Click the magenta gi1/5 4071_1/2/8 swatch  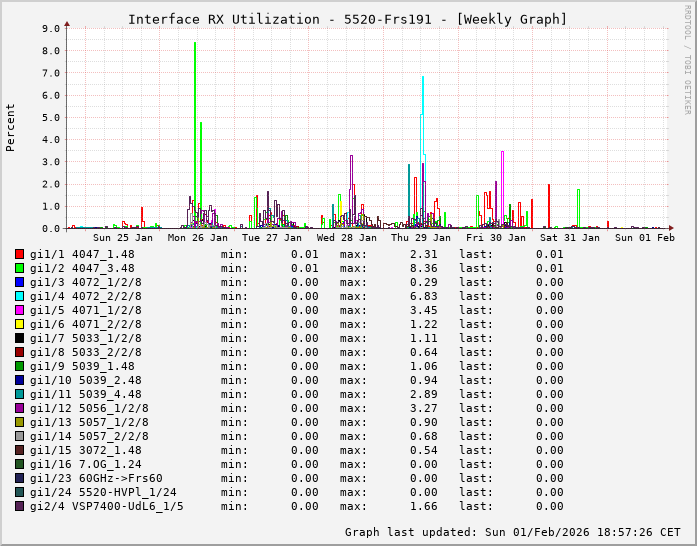[19, 310]
